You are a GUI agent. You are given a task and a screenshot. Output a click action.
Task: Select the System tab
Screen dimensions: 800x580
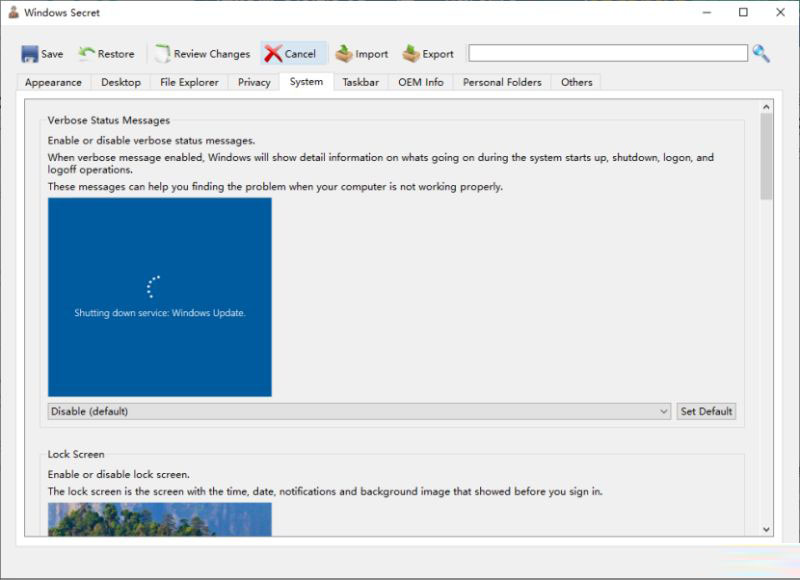(306, 82)
